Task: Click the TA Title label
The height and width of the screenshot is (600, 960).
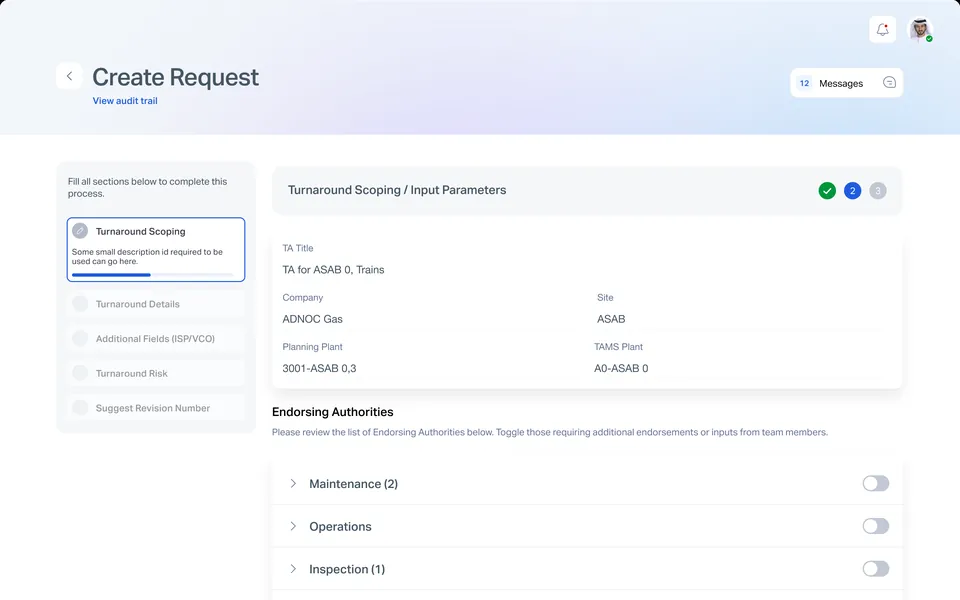Action: tap(298, 248)
